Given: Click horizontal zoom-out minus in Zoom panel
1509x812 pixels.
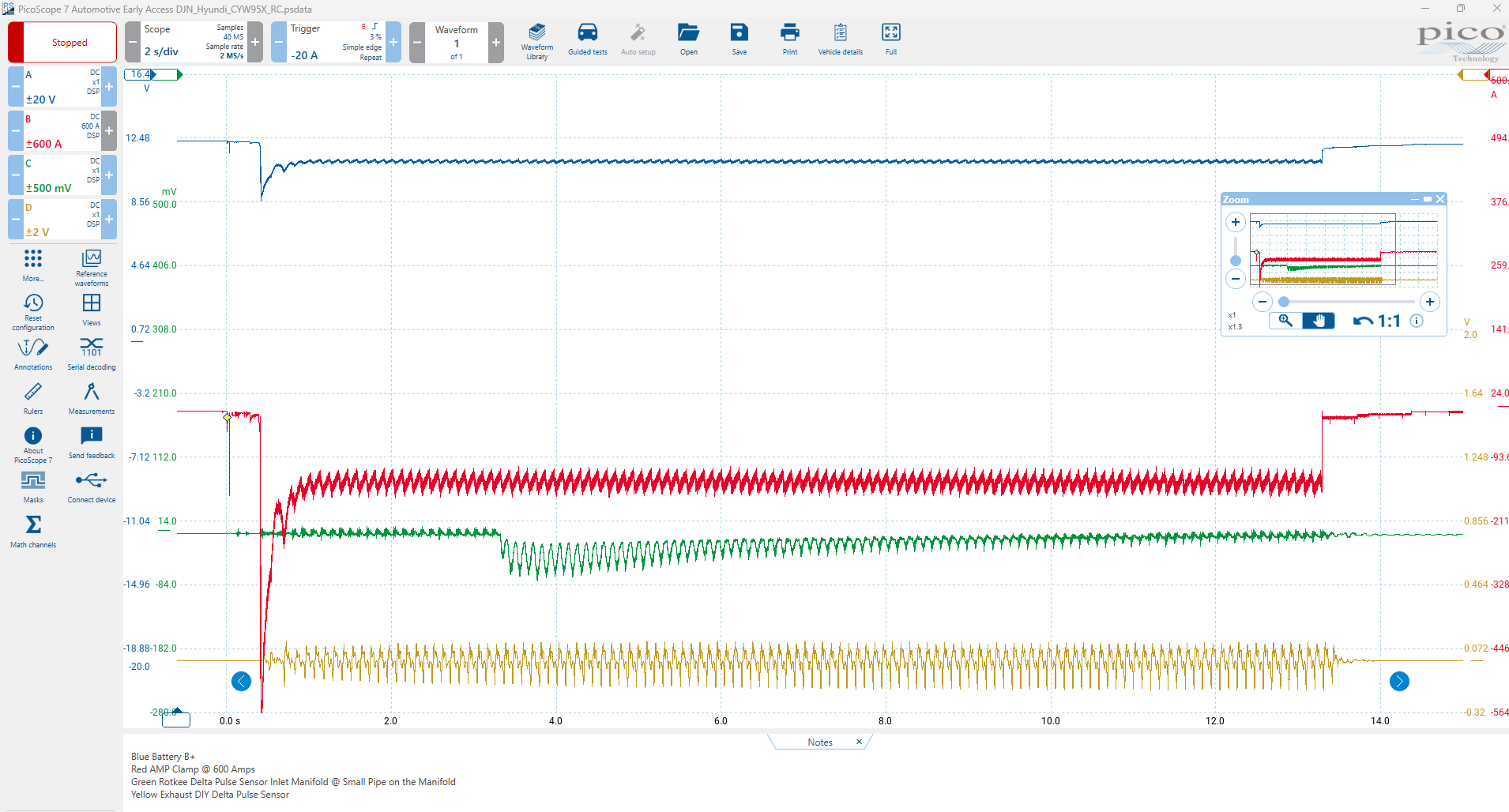Looking at the screenshot, I should 1263,302.
